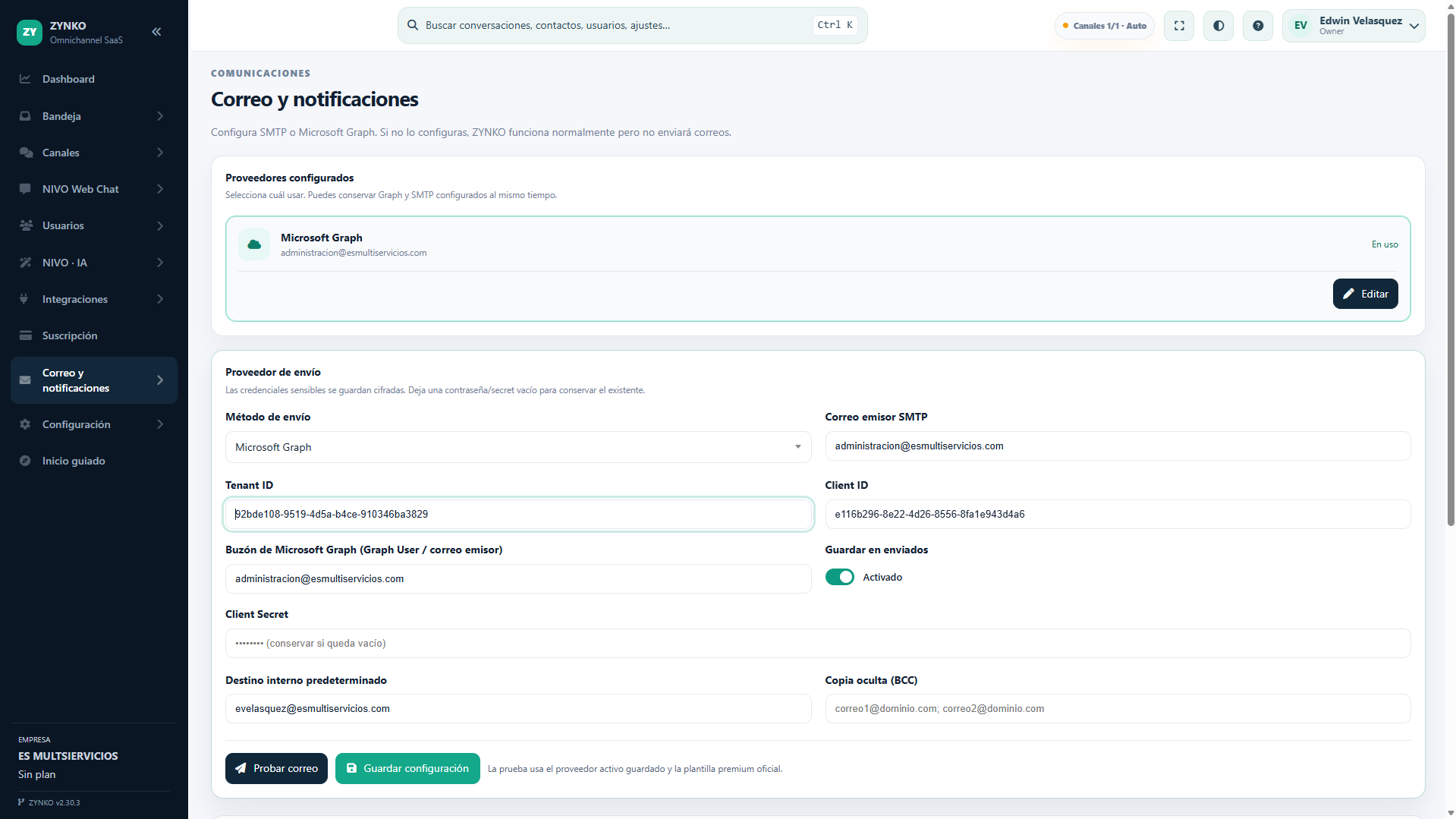This screenshot has width=1456, height=819.
Task: Expand the Configuración submenu chevron
Action: [x=160, y=424]
